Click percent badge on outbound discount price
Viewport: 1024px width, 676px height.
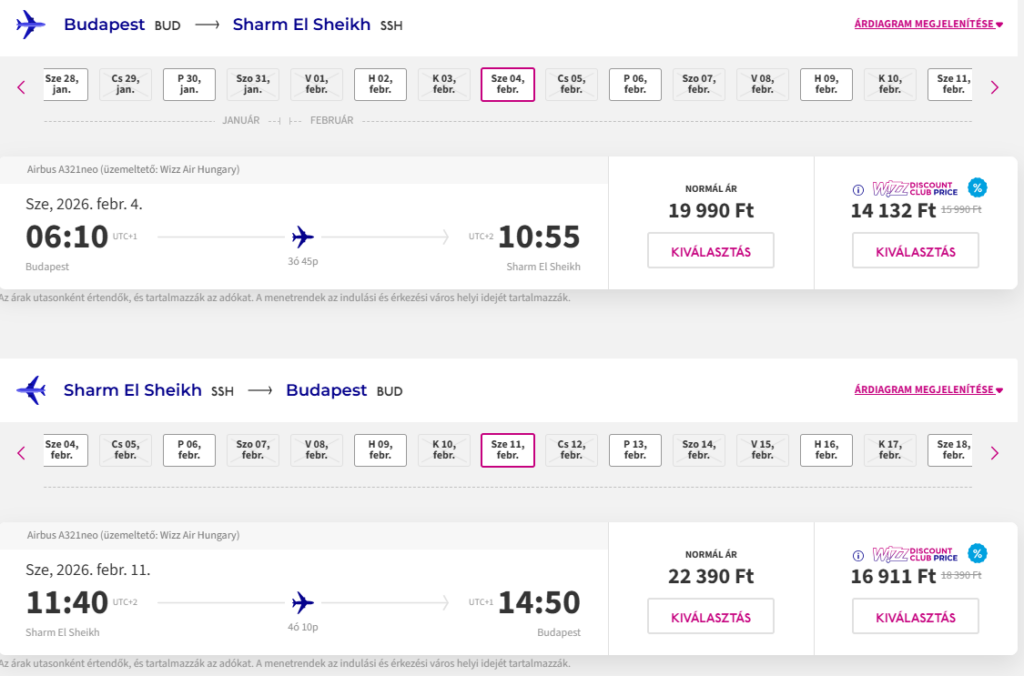(x=977, y=187)
